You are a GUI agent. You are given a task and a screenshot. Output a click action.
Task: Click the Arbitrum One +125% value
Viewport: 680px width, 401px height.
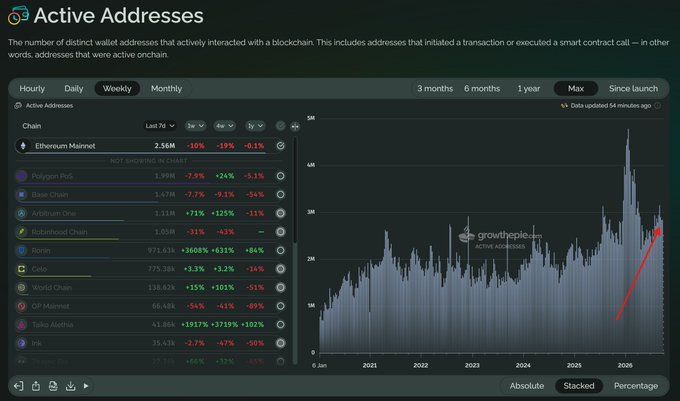222,213
